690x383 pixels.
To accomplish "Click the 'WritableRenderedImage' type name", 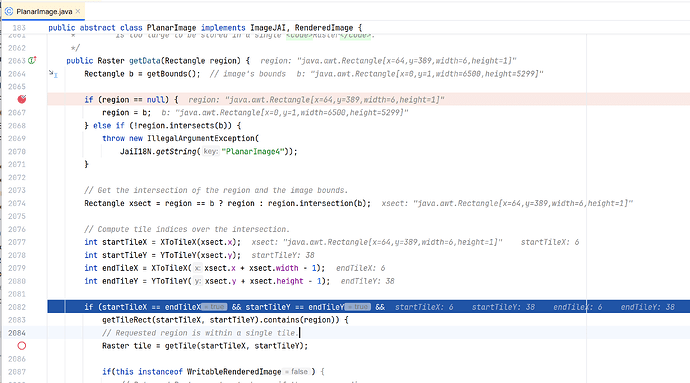I will pyautogui.click(x=234, y=372).
